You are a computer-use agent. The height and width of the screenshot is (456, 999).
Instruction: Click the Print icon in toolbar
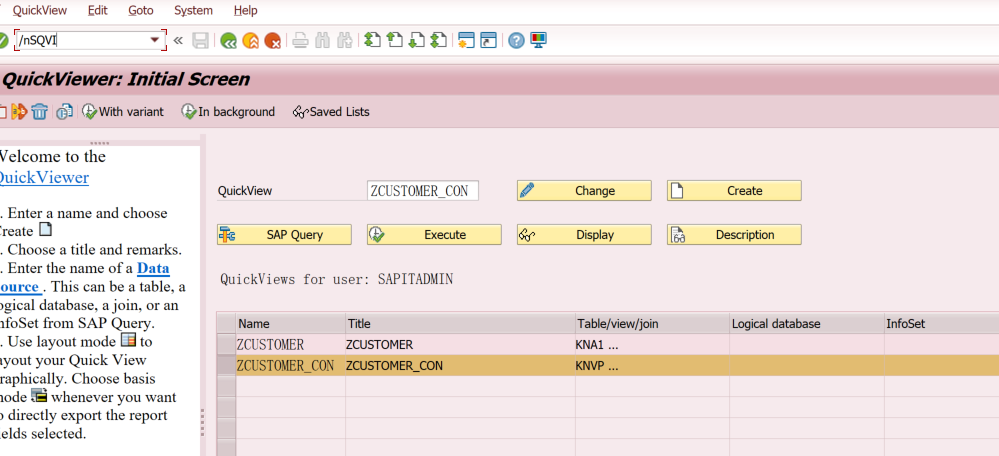(299, 41)
